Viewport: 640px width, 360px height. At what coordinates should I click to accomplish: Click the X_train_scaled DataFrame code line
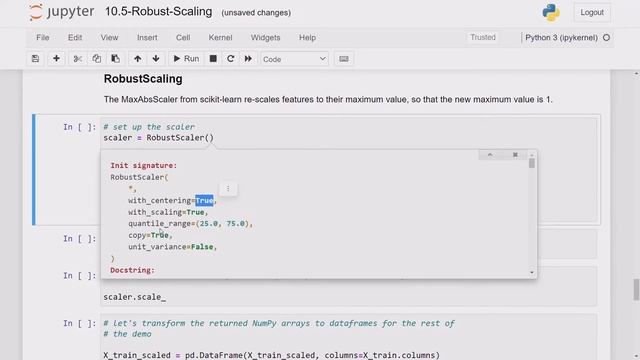tap(271, 355)
